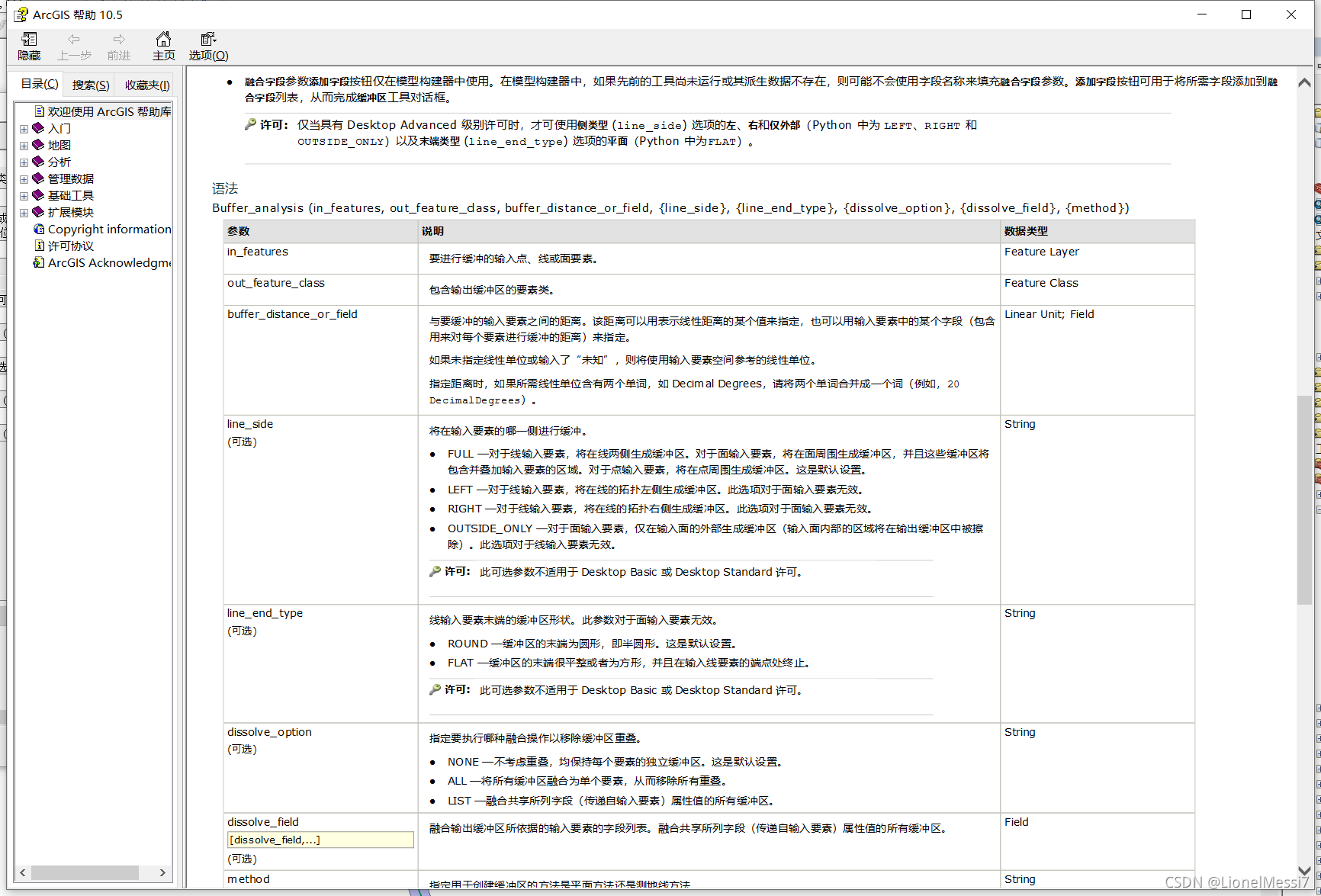Click the Buffer_analysis syntax line
The height and width of the screenshot is (896, 1321).
click(x=670, y=207)
